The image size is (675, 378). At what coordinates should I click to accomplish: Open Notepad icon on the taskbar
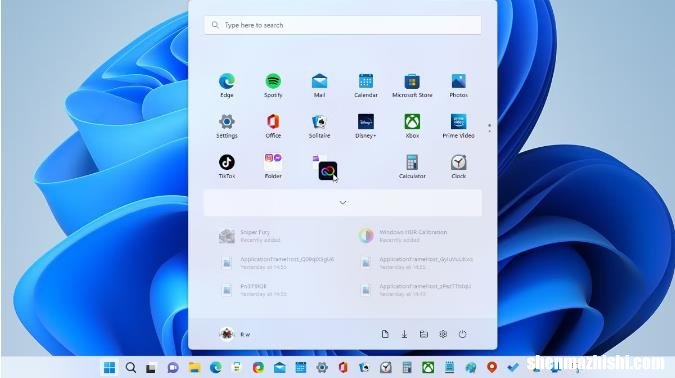pyautogui.click(x=449, y=368)
